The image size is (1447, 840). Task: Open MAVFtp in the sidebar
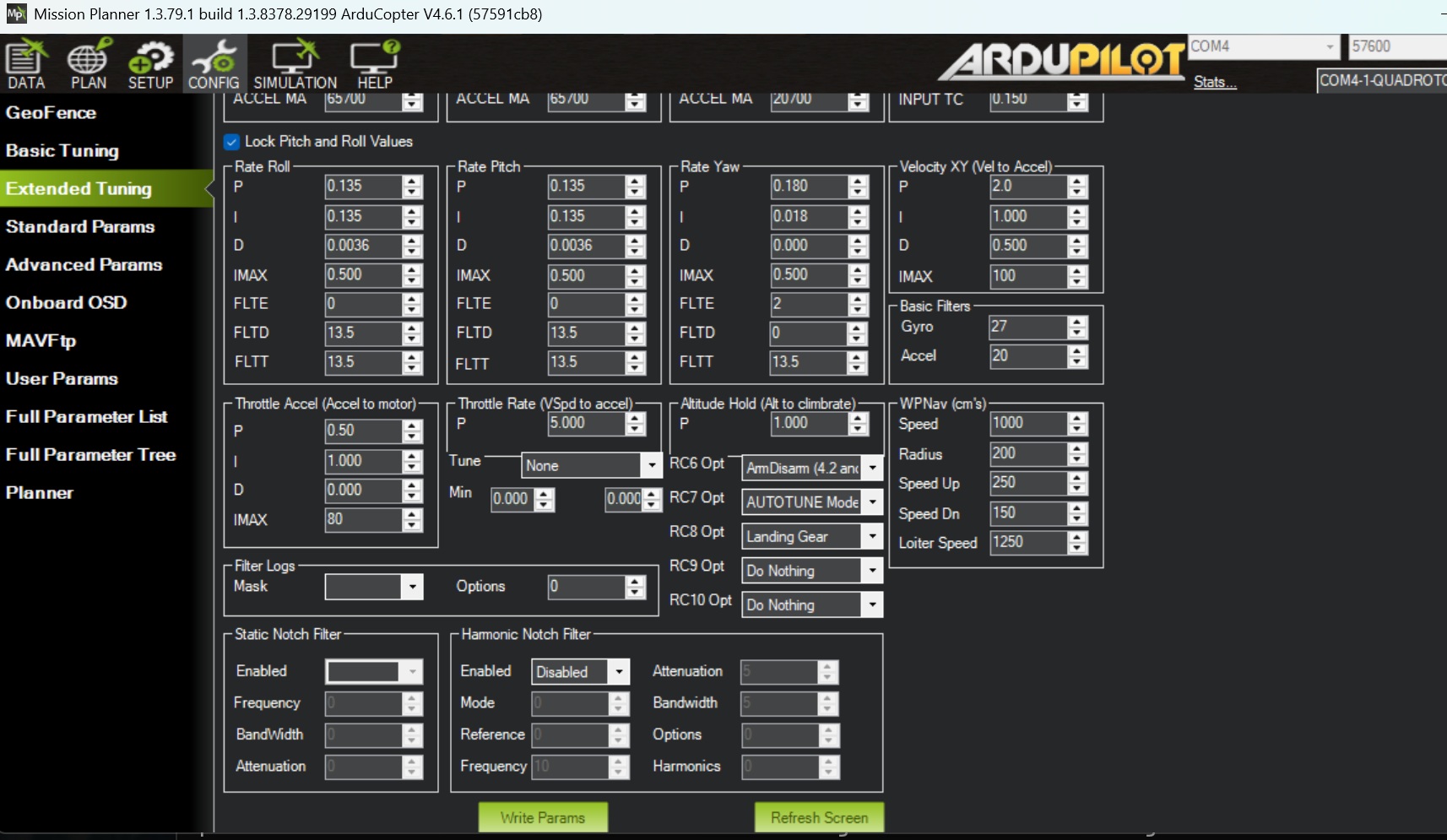pyautogui.click(x=41, y=340)
